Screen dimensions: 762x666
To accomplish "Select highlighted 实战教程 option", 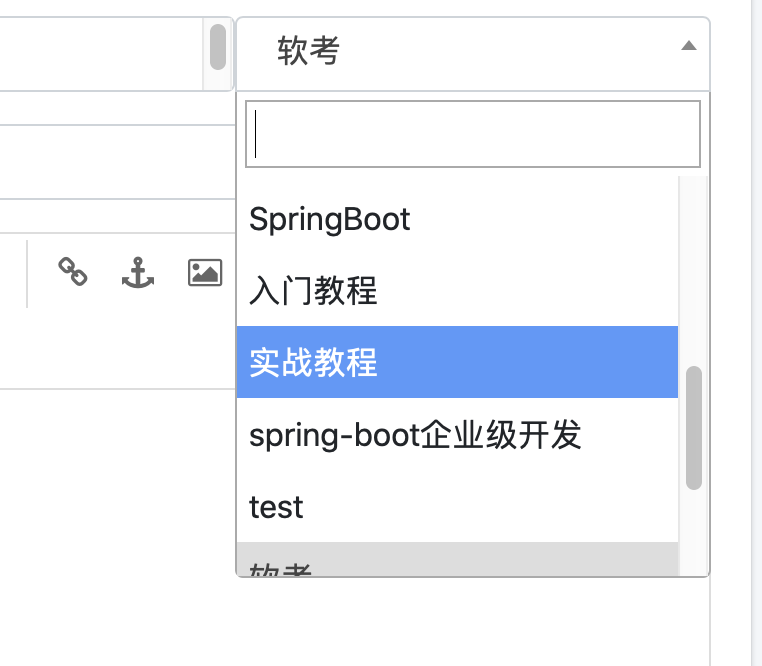I will click(x=457, y=362).
